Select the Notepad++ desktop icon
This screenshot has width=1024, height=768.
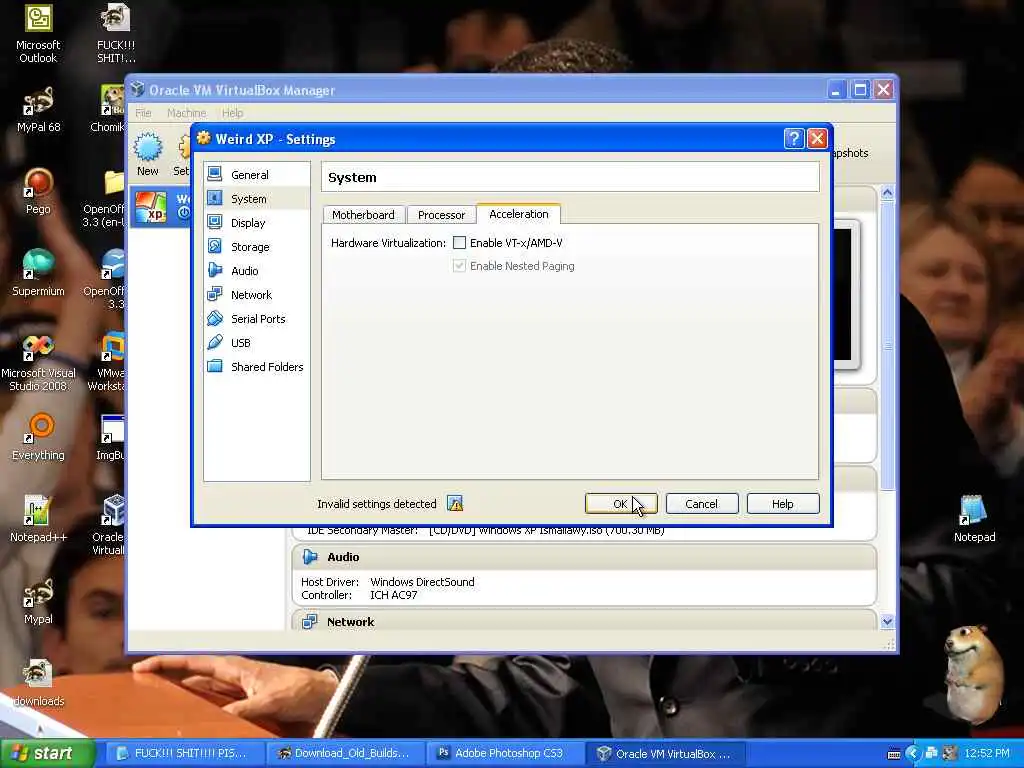[x=38, y=520]
